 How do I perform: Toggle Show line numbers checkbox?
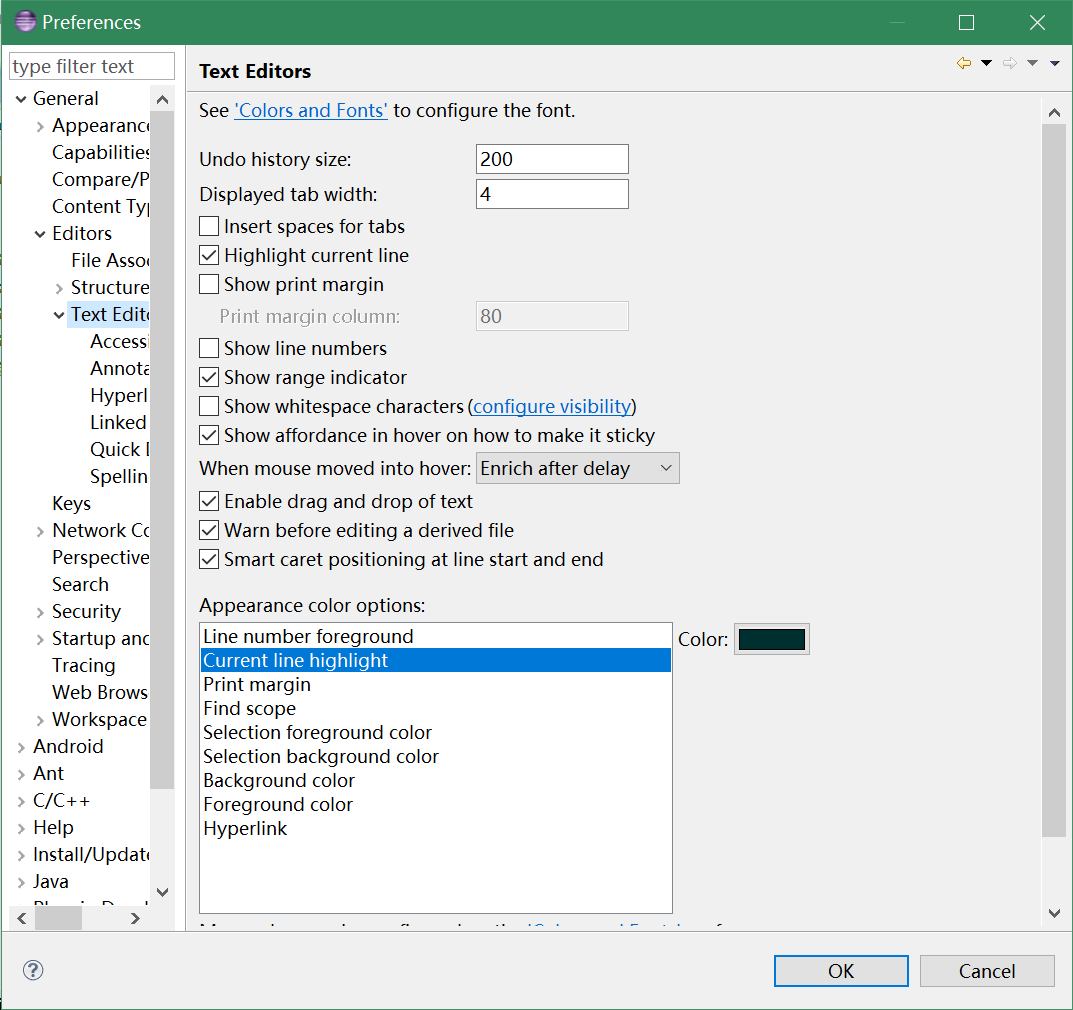[x=209, y=349]
